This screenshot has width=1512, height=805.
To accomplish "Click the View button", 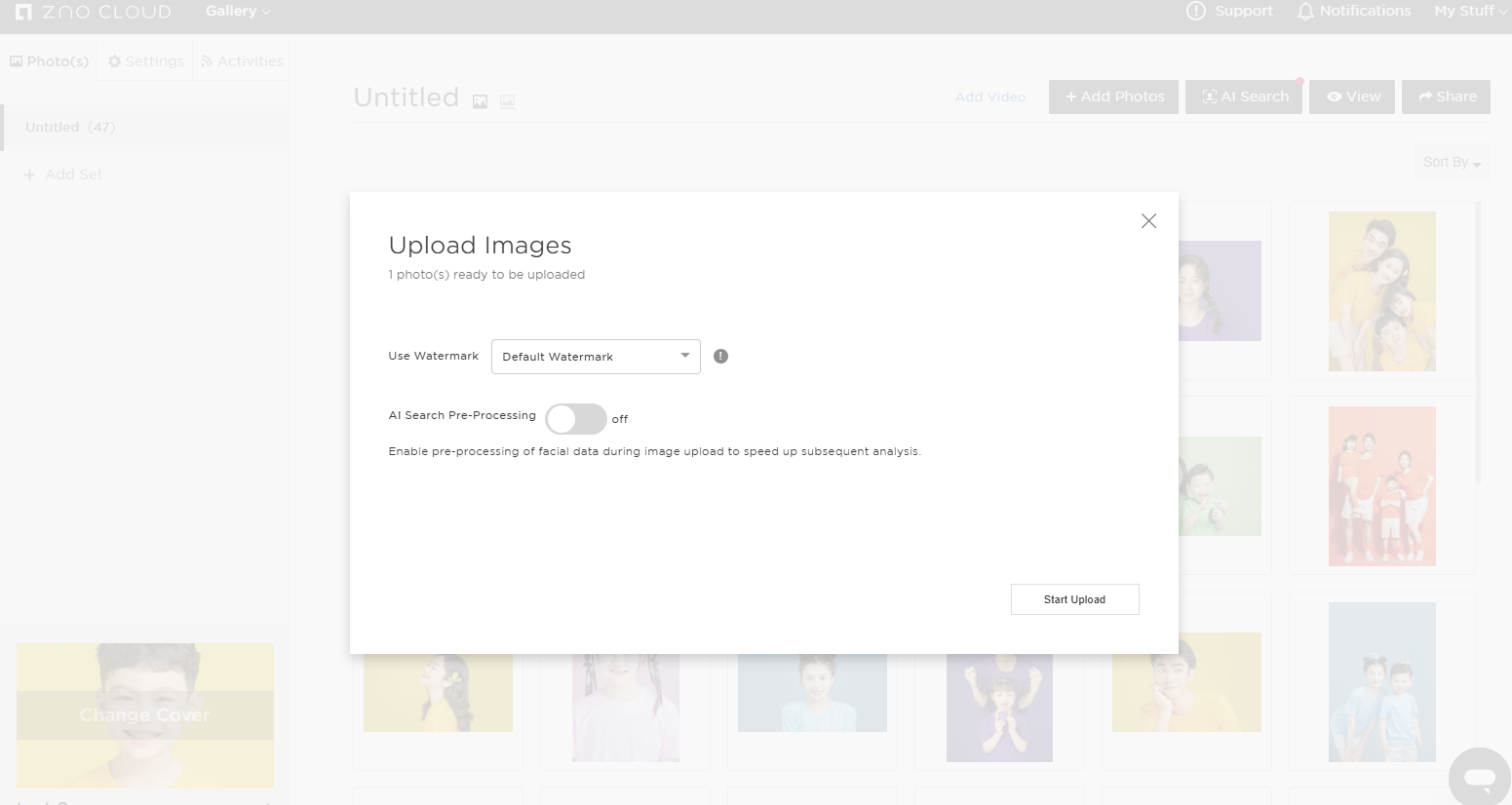I will tap(1352, 96).
